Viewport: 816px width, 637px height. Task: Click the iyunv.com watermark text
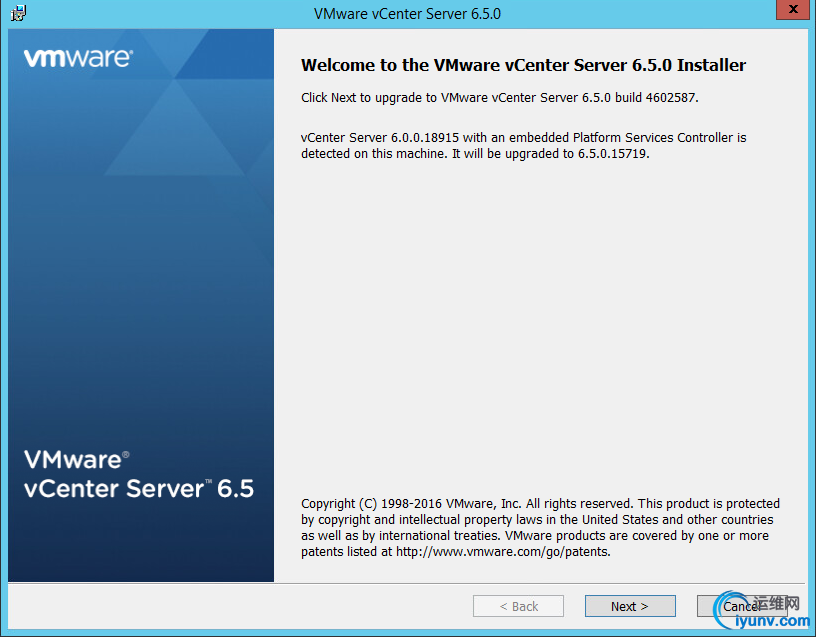[x=772, y=621]
